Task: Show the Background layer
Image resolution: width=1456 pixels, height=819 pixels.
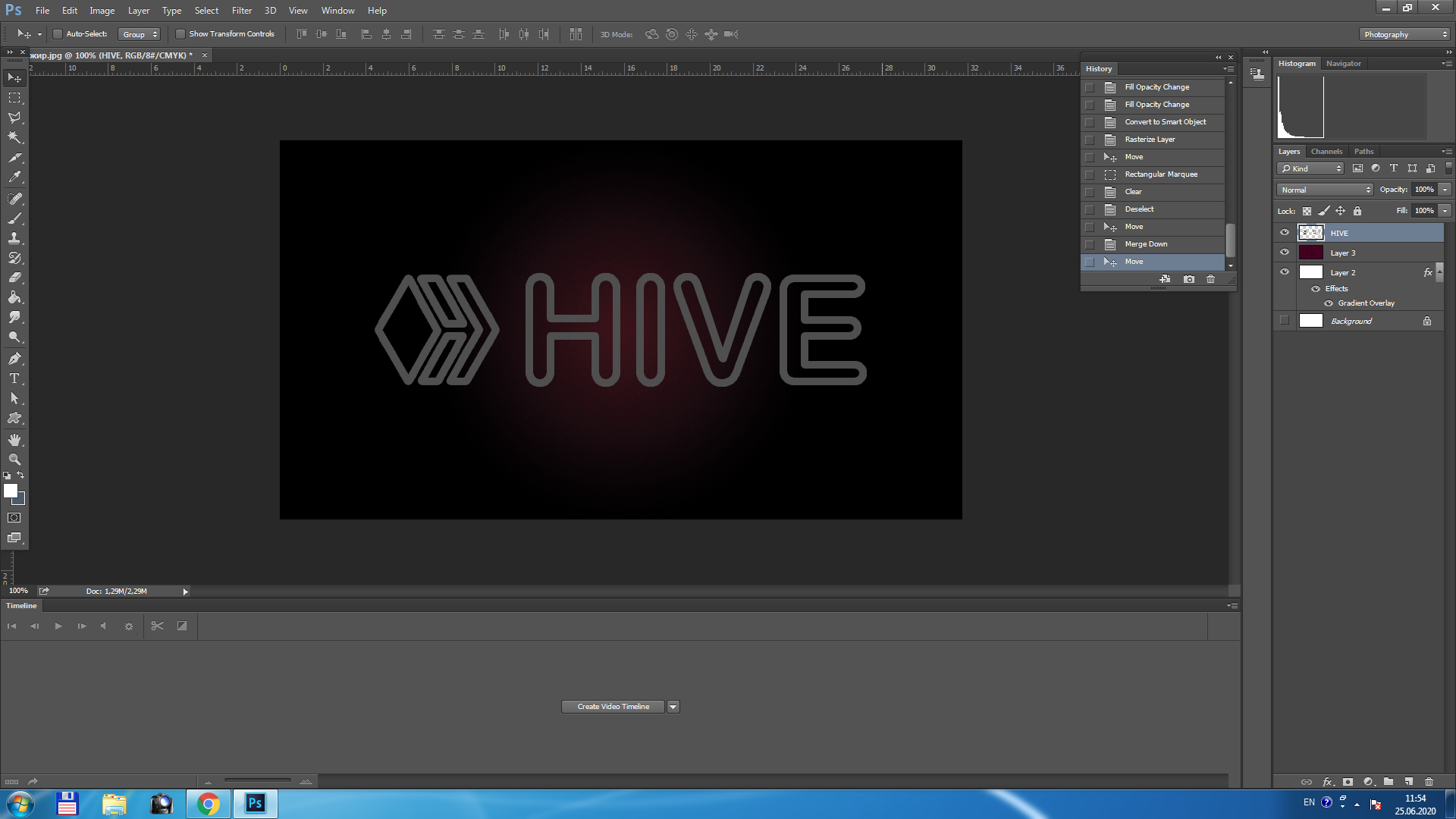Action: pos(1285,321)
